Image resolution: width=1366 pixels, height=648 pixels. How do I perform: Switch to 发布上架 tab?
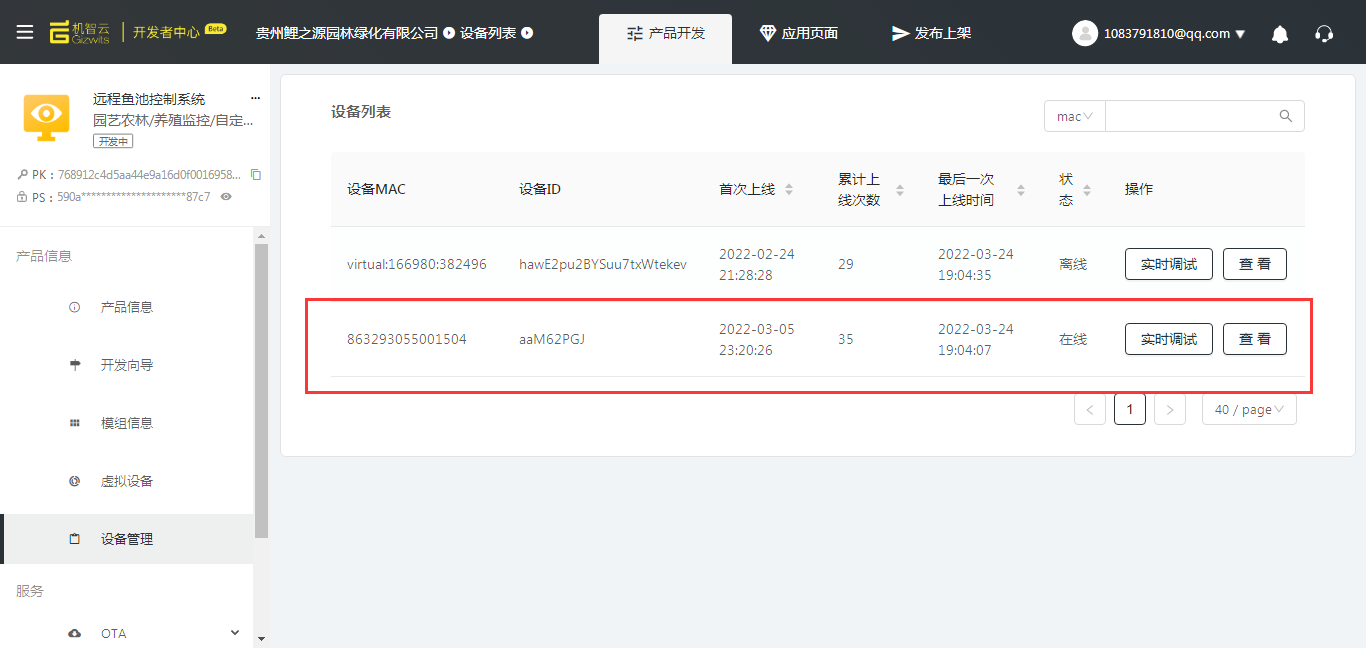tap(931, 33)
